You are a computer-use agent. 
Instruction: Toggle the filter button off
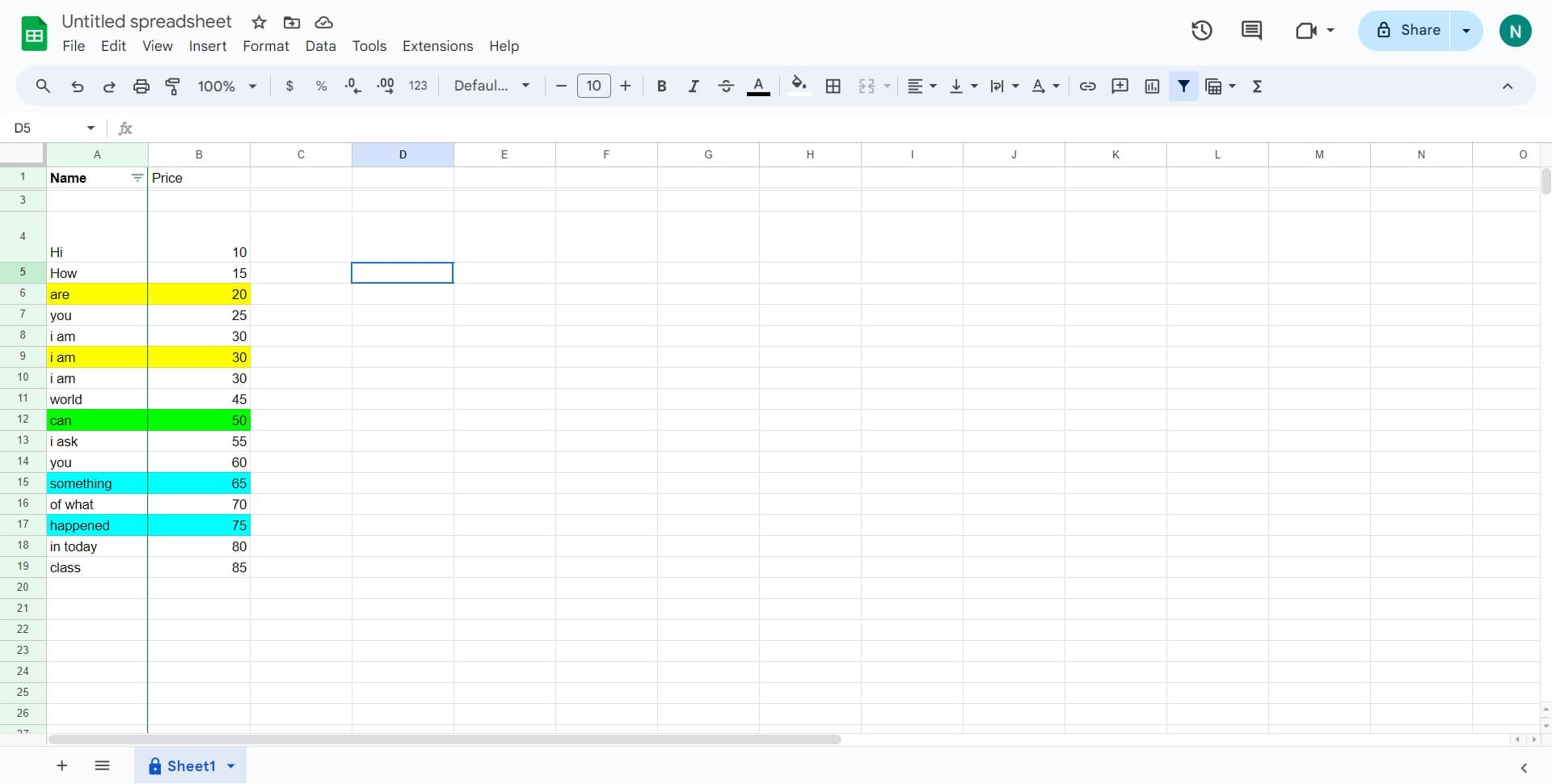tap(1183, 86)
